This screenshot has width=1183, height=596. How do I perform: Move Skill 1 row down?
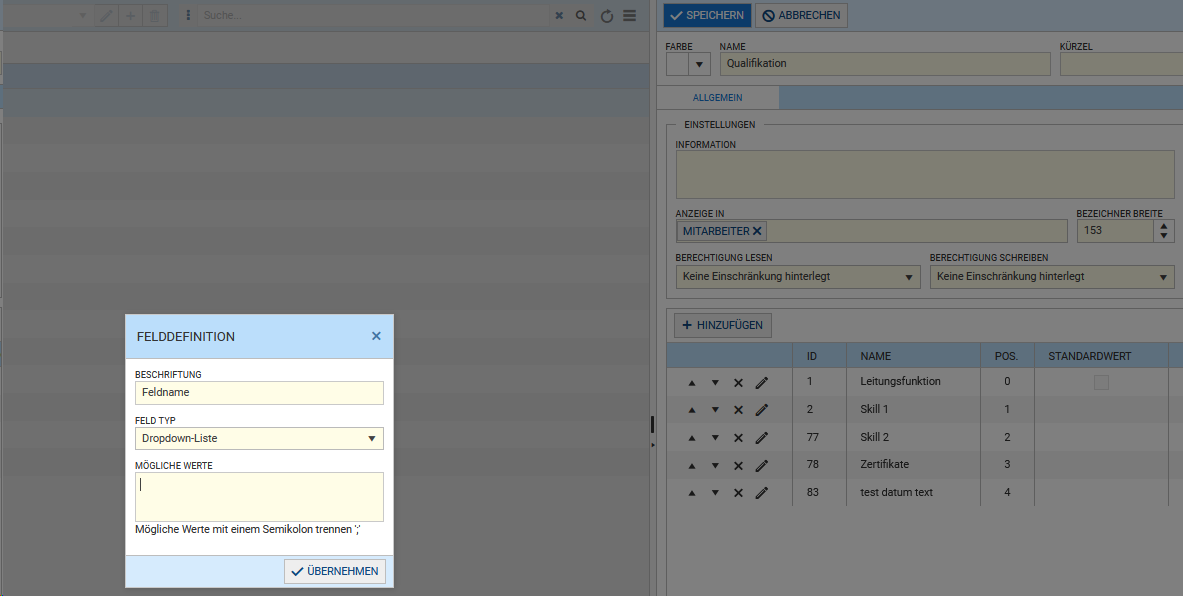tap(714, 410)
